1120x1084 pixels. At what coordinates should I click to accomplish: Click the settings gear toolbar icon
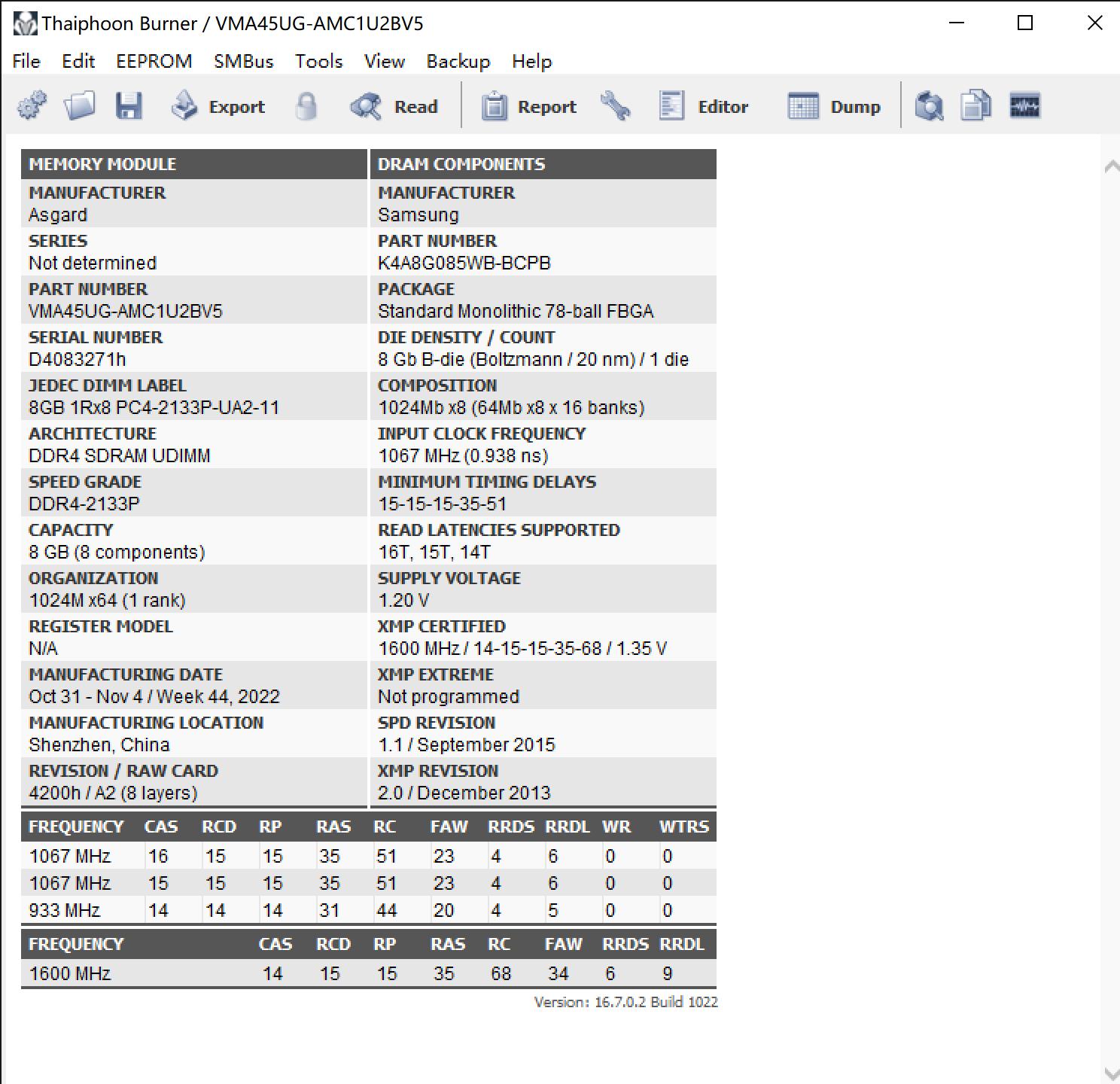point(32,106)
